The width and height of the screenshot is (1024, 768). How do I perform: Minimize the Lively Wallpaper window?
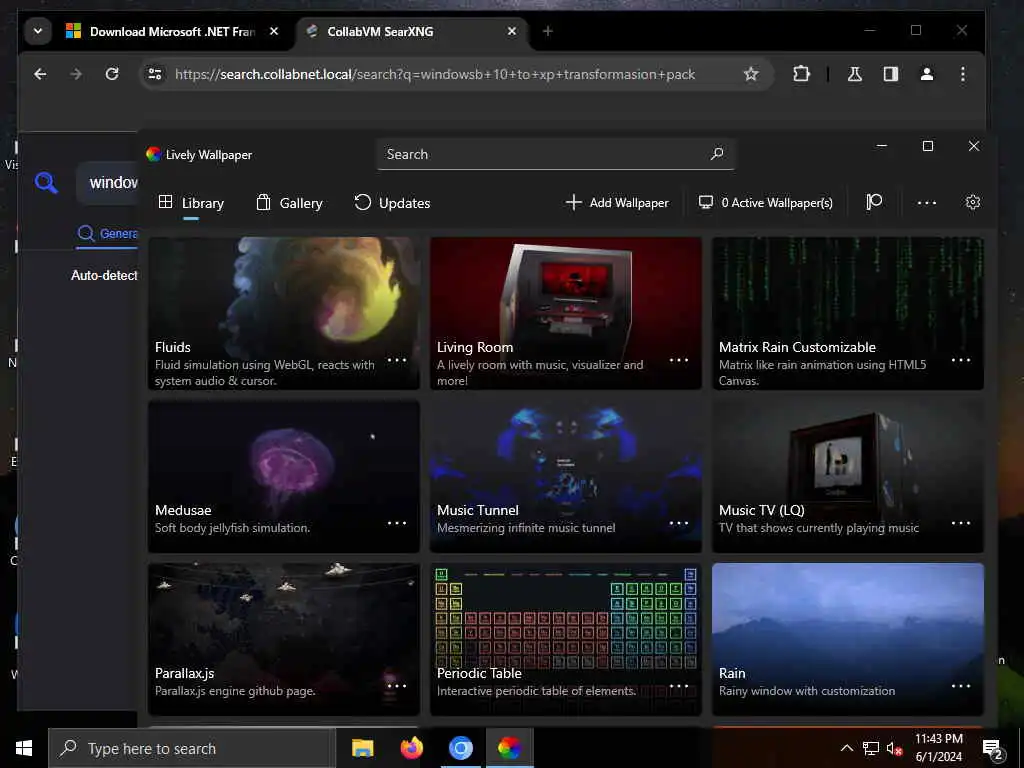pyautogui.click(x=882, y=146)
